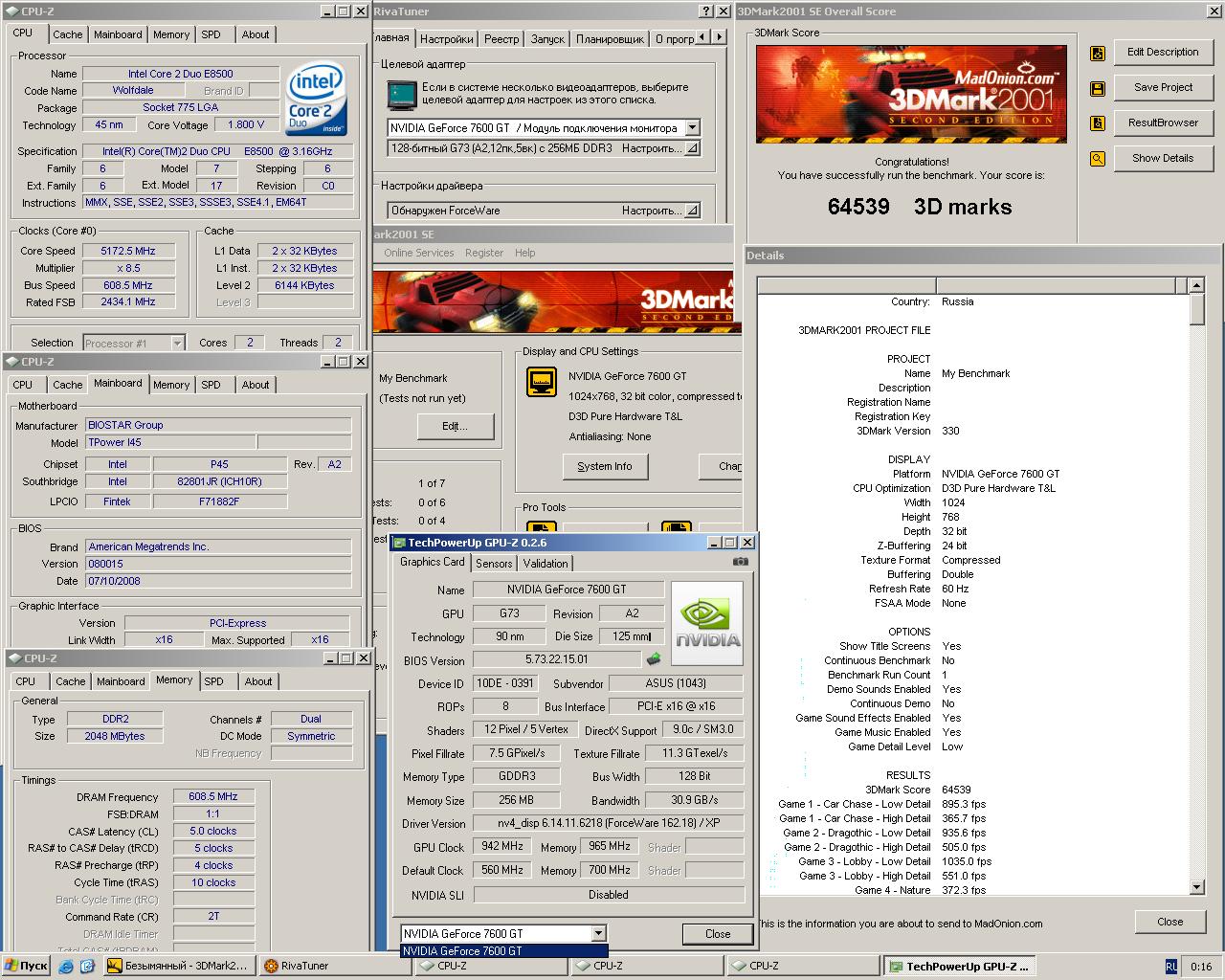The image size is (1225, 980).
Task: Choose highlighted NVIDIA GeForce 7600 GT list entry
Action: [504, 951]
